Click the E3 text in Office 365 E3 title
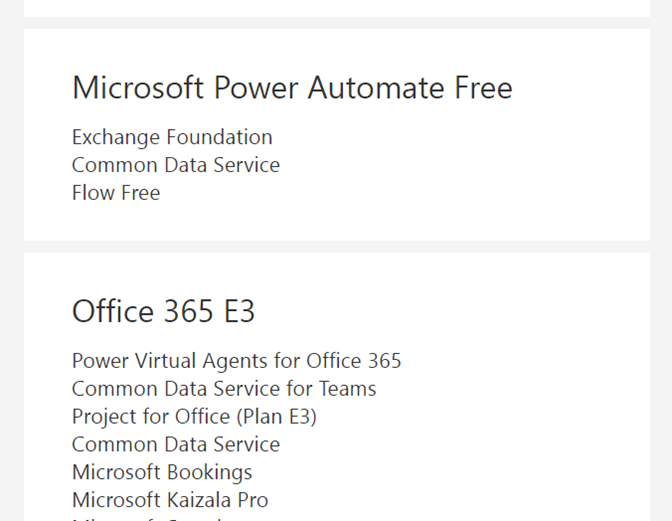The image size is (672, 521). click(x=240, y=311)
